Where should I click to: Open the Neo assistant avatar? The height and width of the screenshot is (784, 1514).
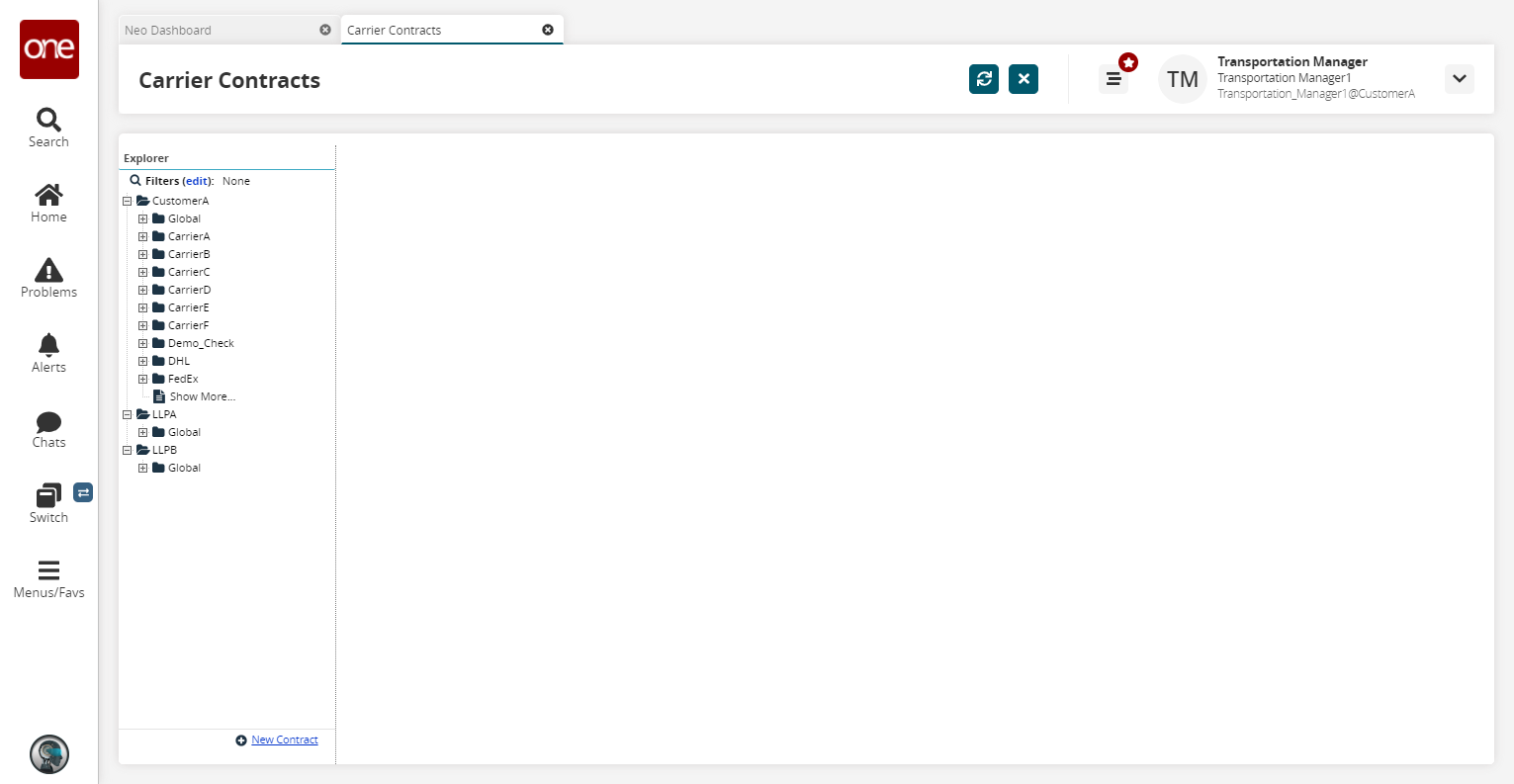tap(49, 754)
